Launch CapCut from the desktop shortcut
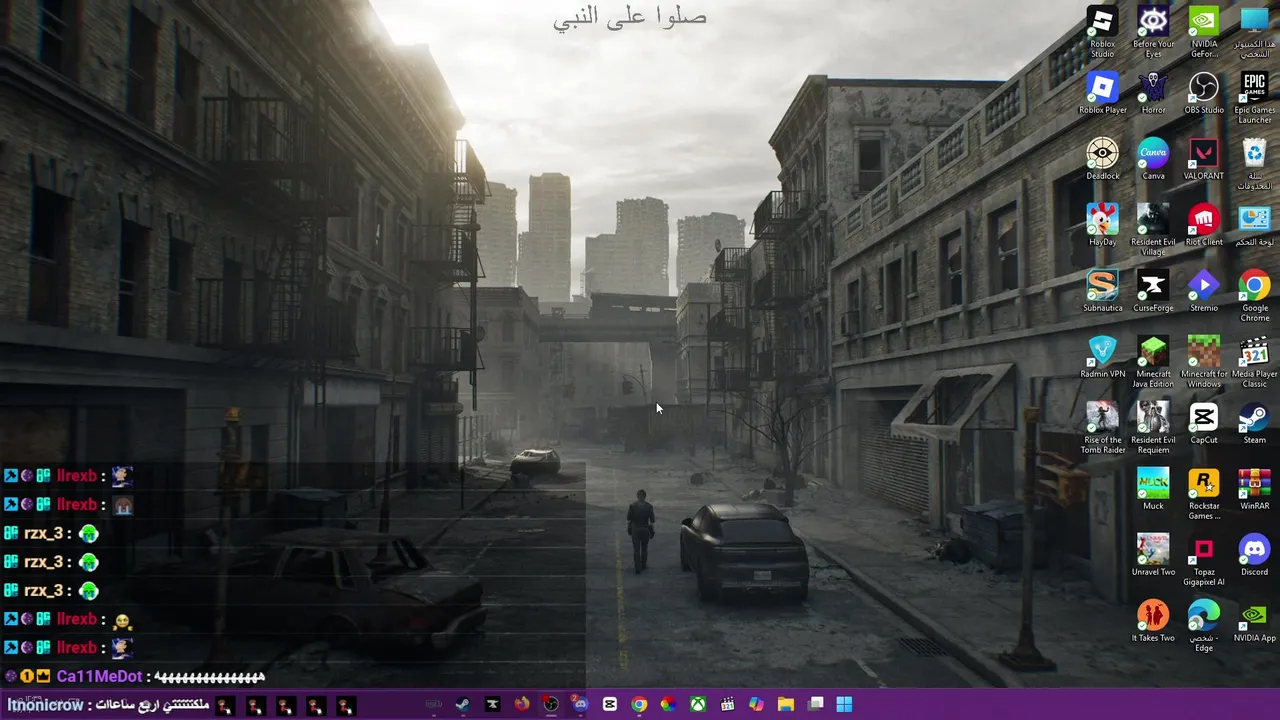 [1204, 423]
